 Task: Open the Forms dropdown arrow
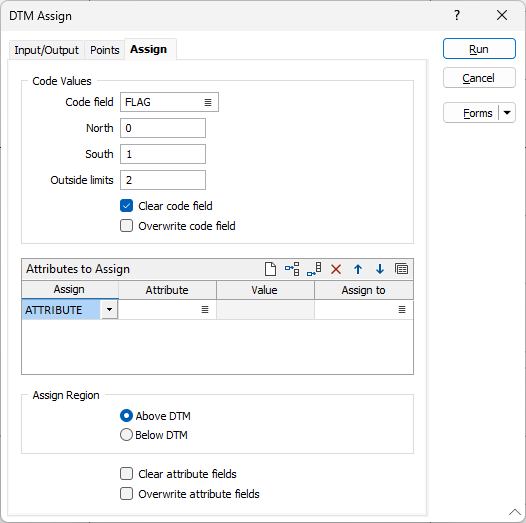click(x=507, y=113)
